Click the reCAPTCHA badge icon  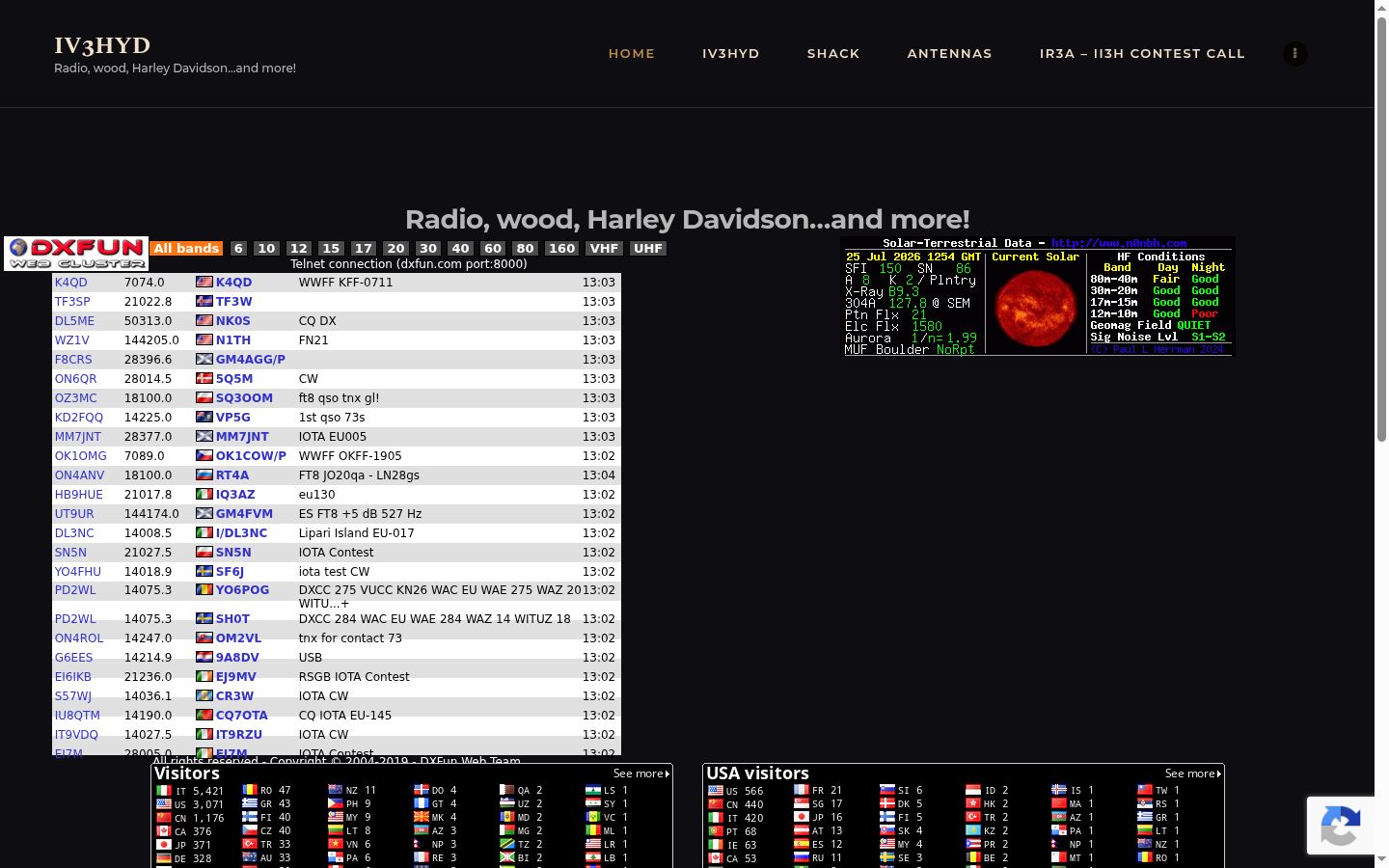tap(1340, 826)
